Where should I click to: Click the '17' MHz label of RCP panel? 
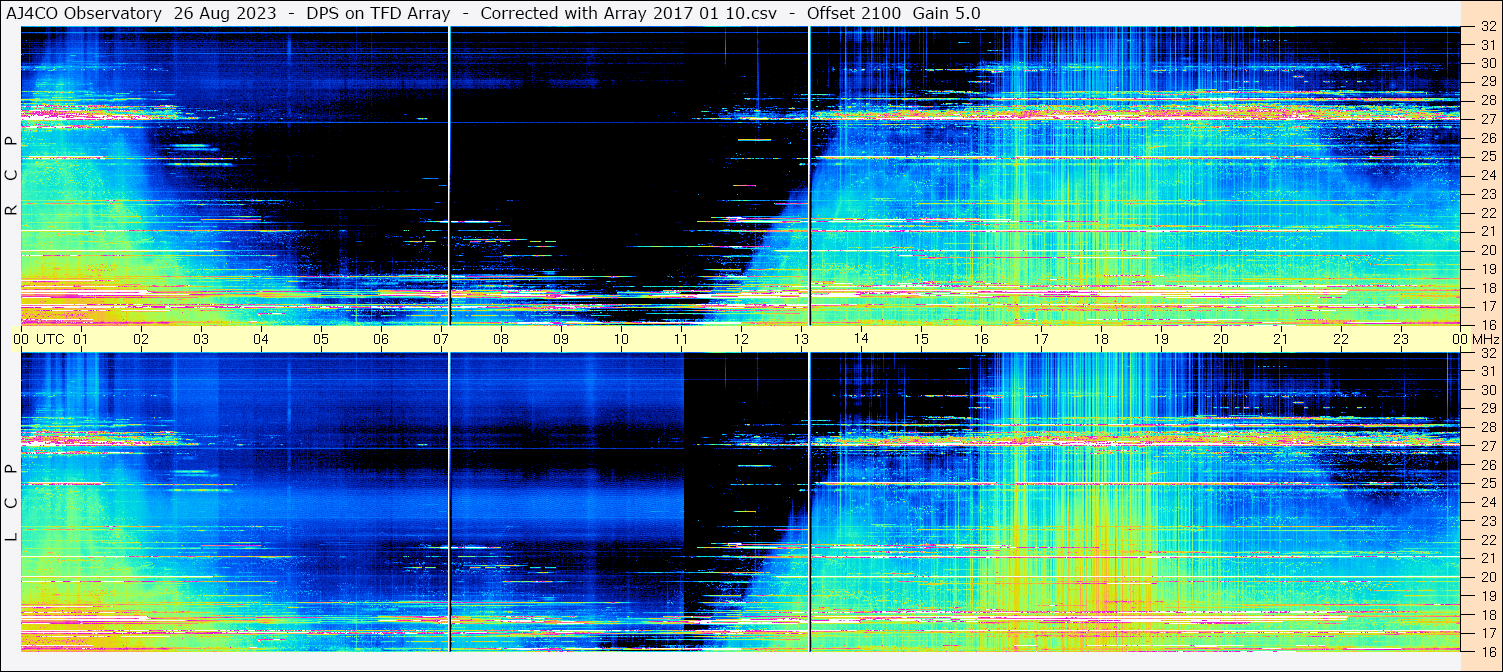[x=1487, y=306]
